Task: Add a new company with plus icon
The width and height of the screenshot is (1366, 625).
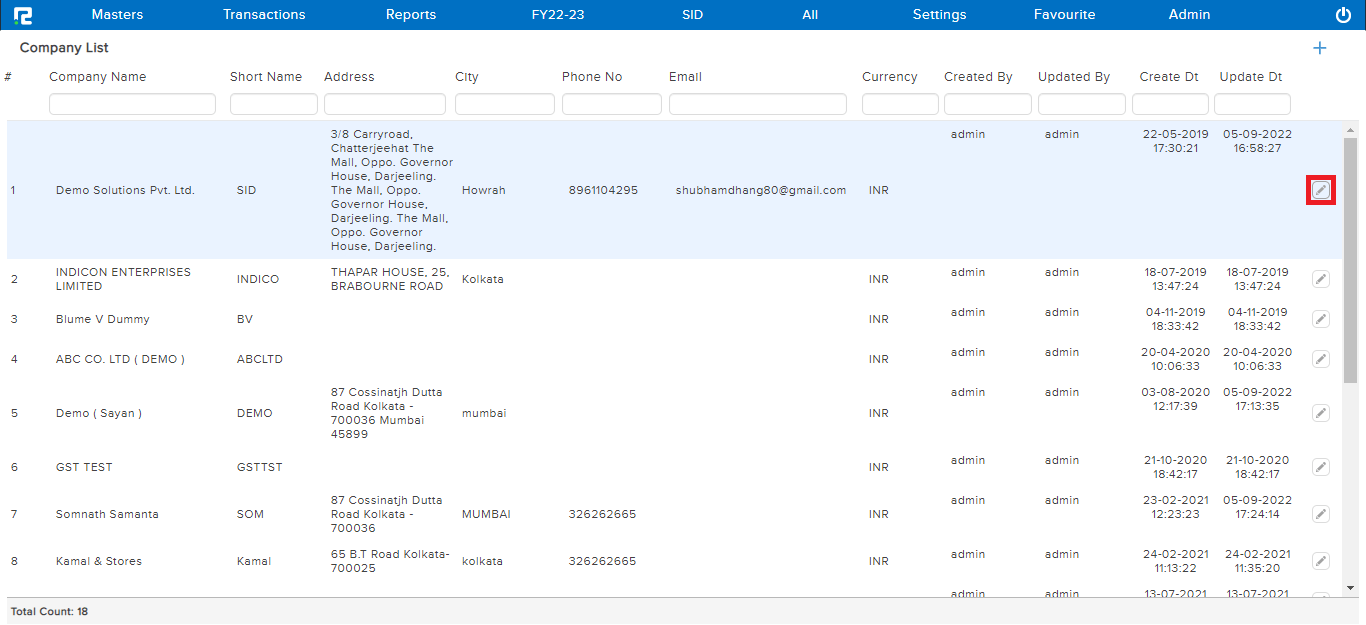Action: tap(1320, 48)
